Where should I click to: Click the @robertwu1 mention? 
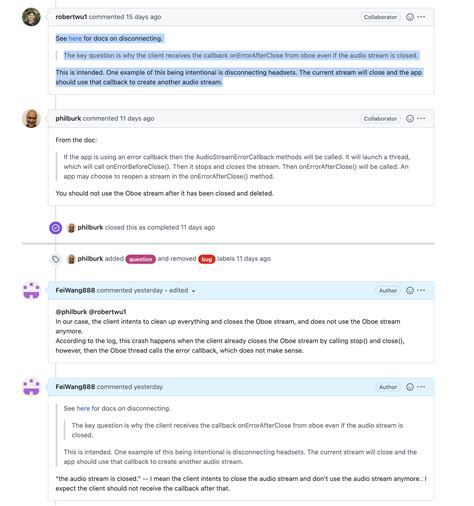(x=107, y=312)
